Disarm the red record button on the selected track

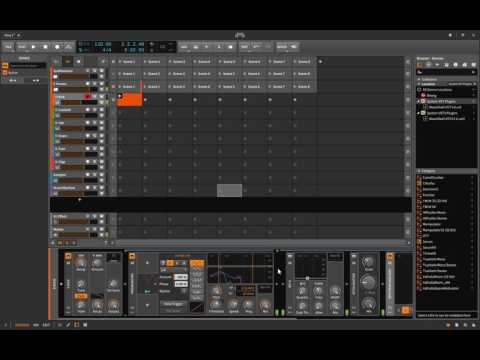88,97
